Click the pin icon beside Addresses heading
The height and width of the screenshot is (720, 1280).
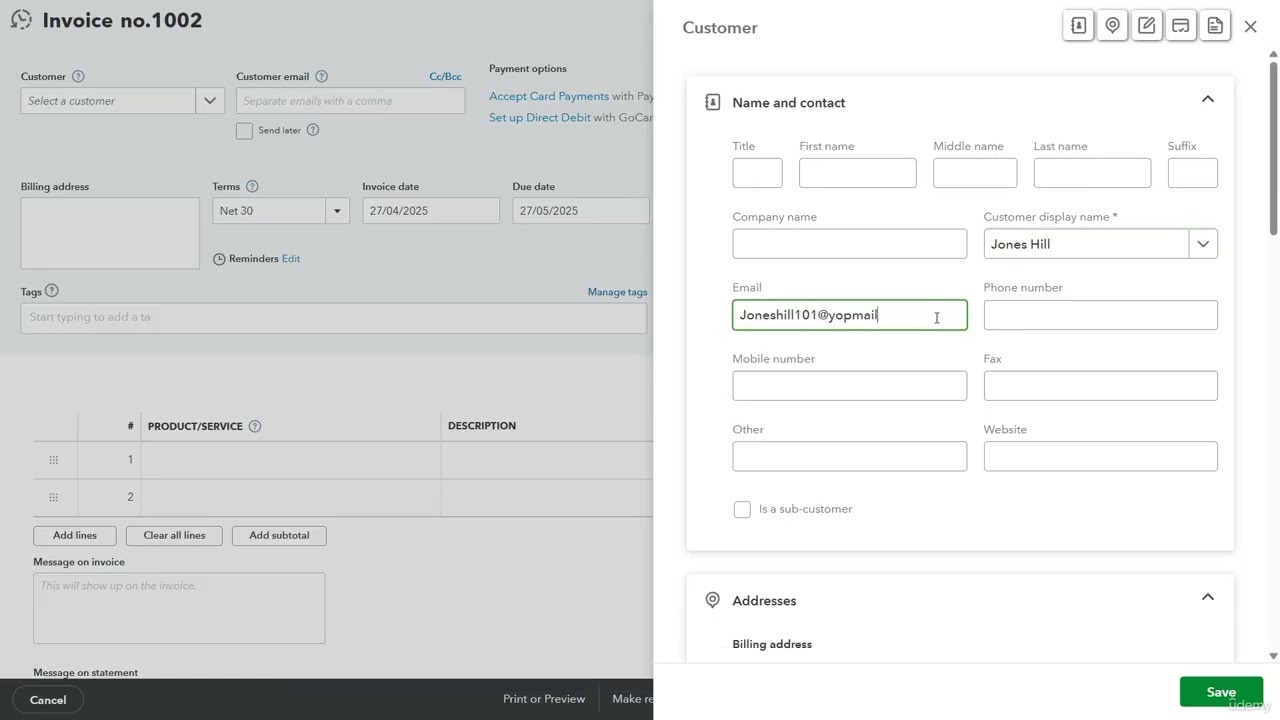(712, 600)
